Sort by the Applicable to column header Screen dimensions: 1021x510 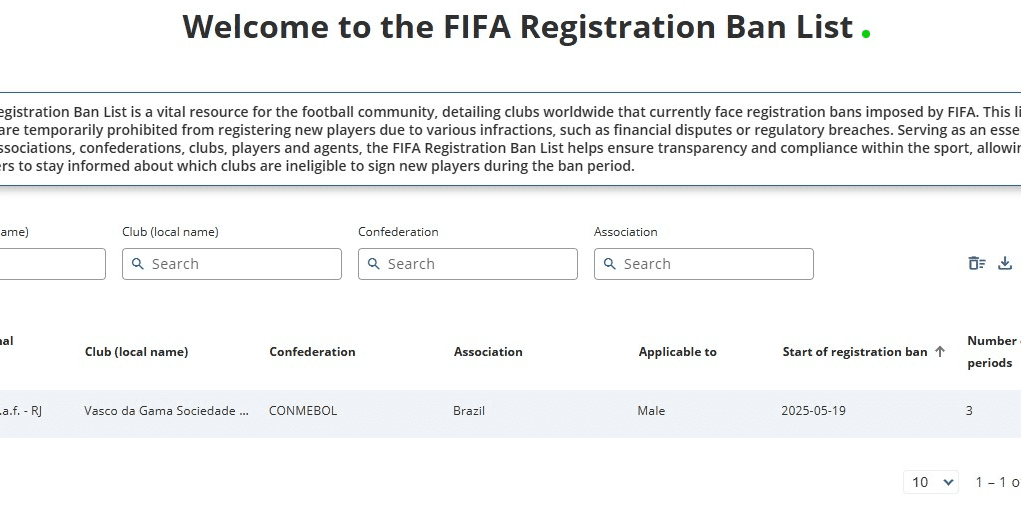[677, 352]
